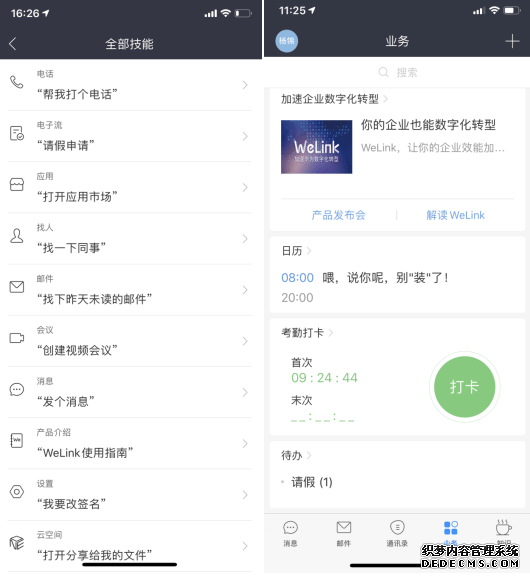Open chevron for “WeLink 使用指南” row

pos(245,444)
